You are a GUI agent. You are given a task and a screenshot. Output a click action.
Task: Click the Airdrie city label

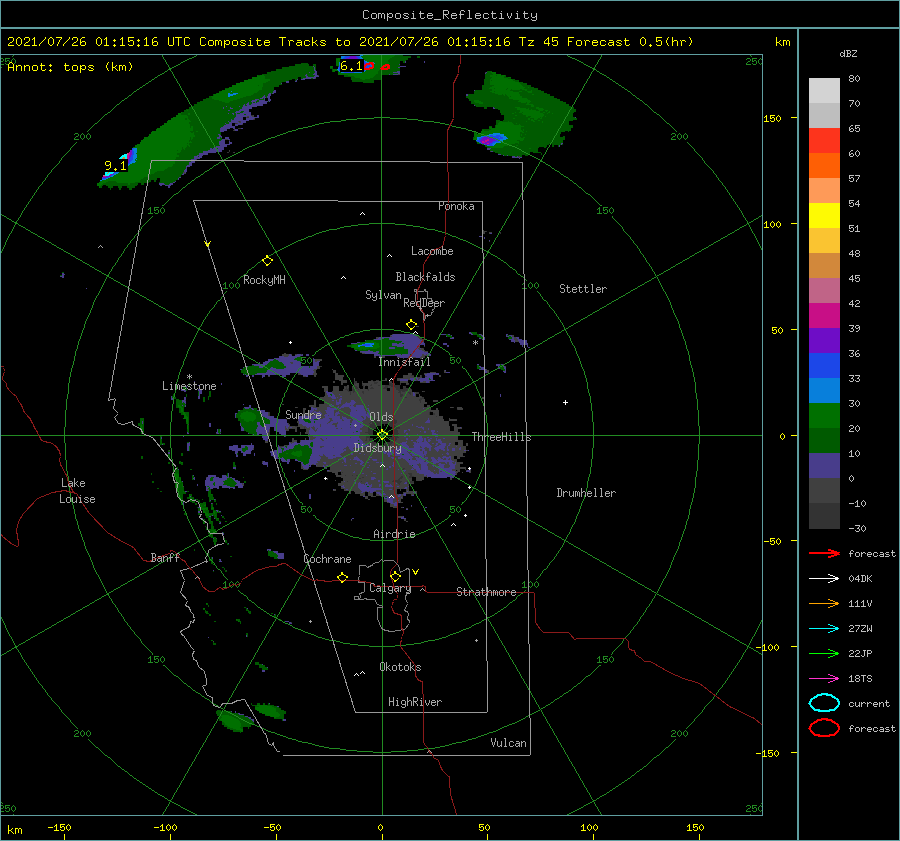394,534
